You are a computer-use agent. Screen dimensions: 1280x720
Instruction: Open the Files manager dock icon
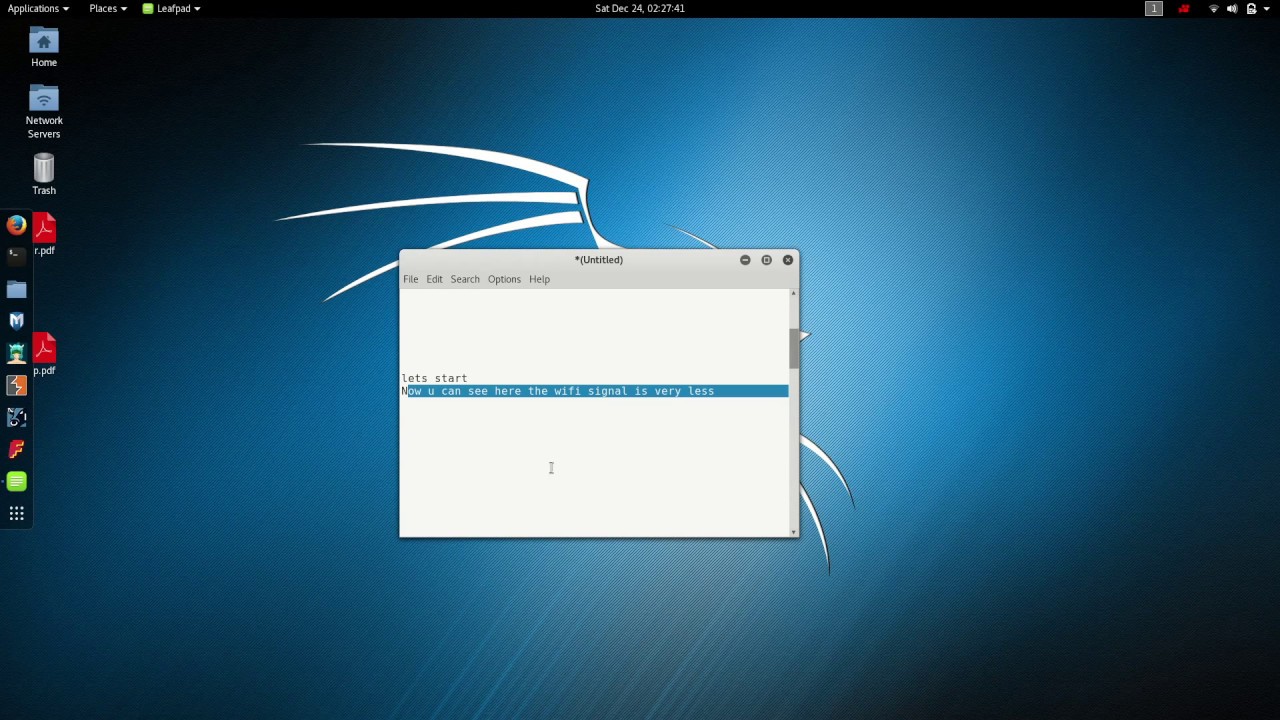pyautogui.click(x=16, y=289)
